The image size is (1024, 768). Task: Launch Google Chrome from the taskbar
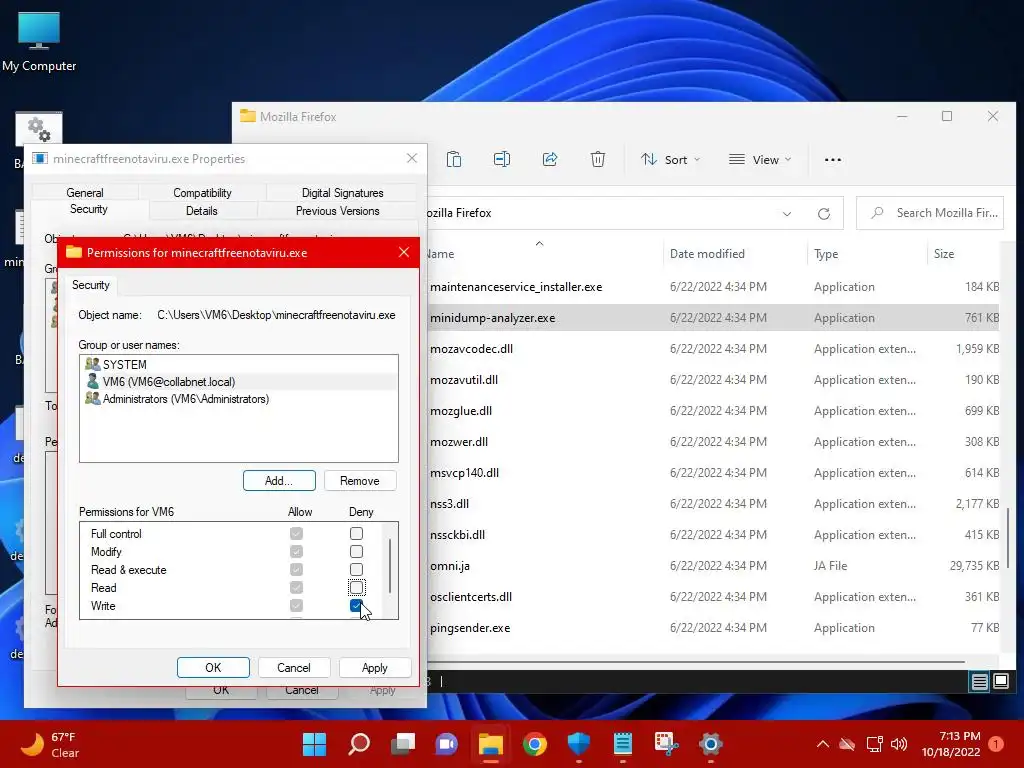point(535,744)
